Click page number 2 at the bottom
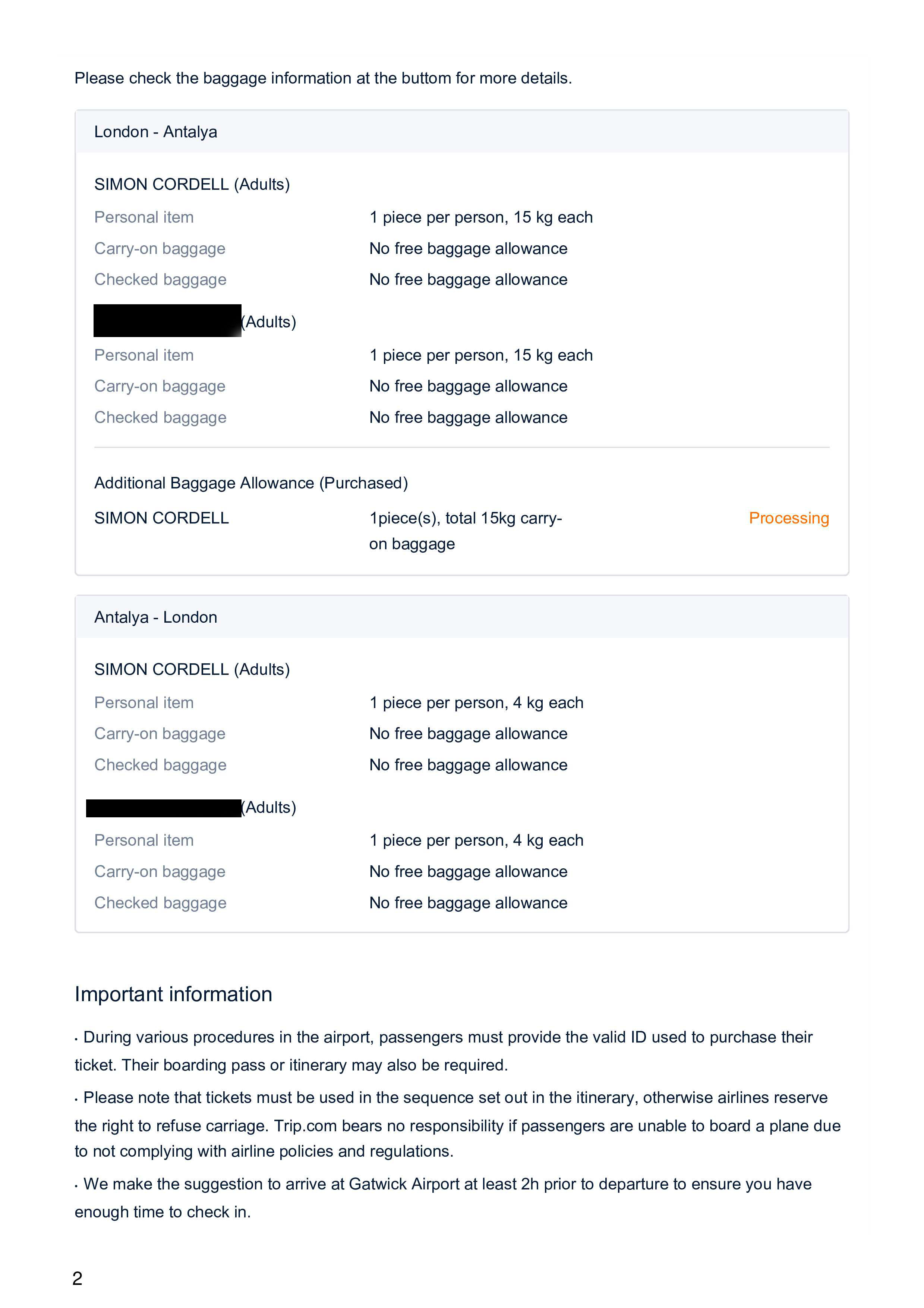Screen dimensions: 924x1308 (x=78, y=1279)
